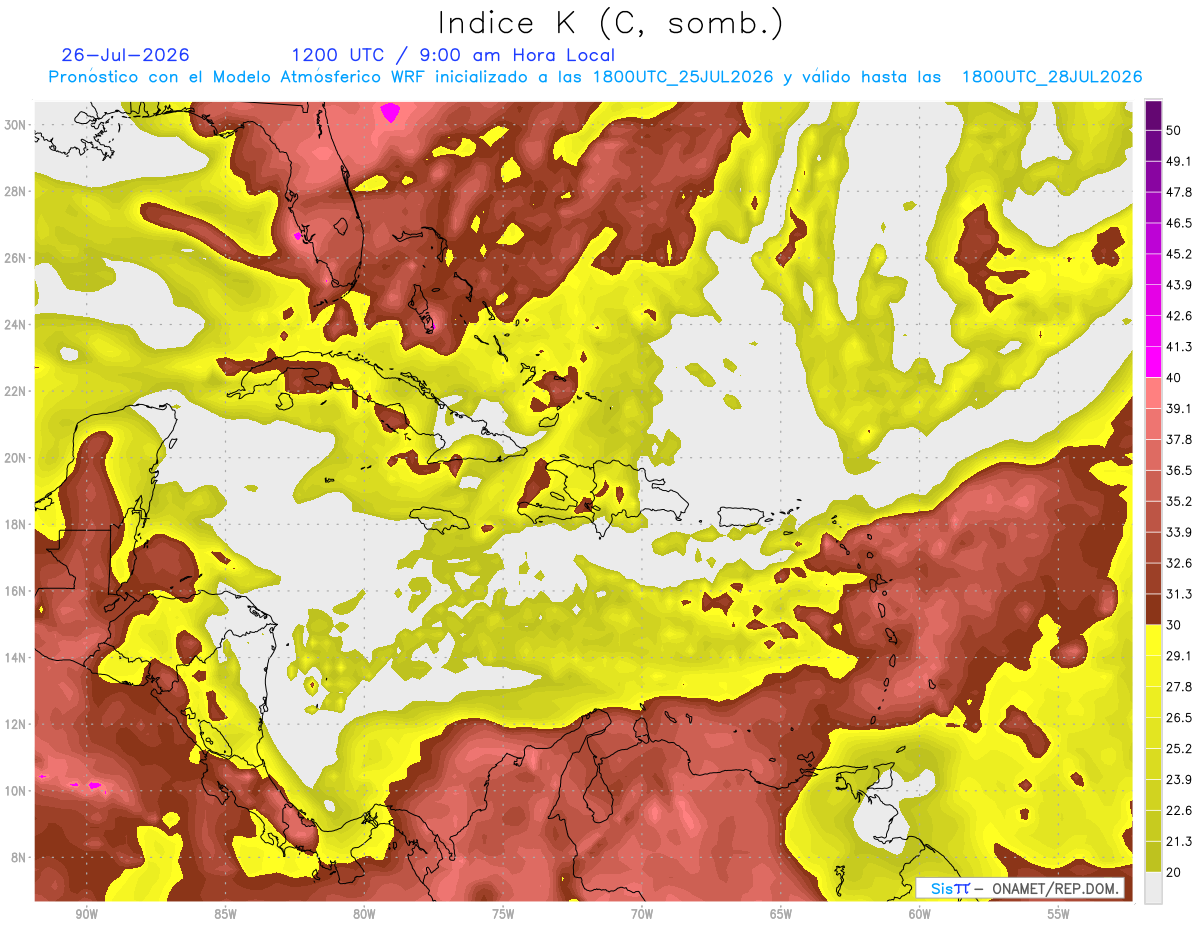
Task: Click the '29.1' value on the color scale
Action: click(1178, 656)
